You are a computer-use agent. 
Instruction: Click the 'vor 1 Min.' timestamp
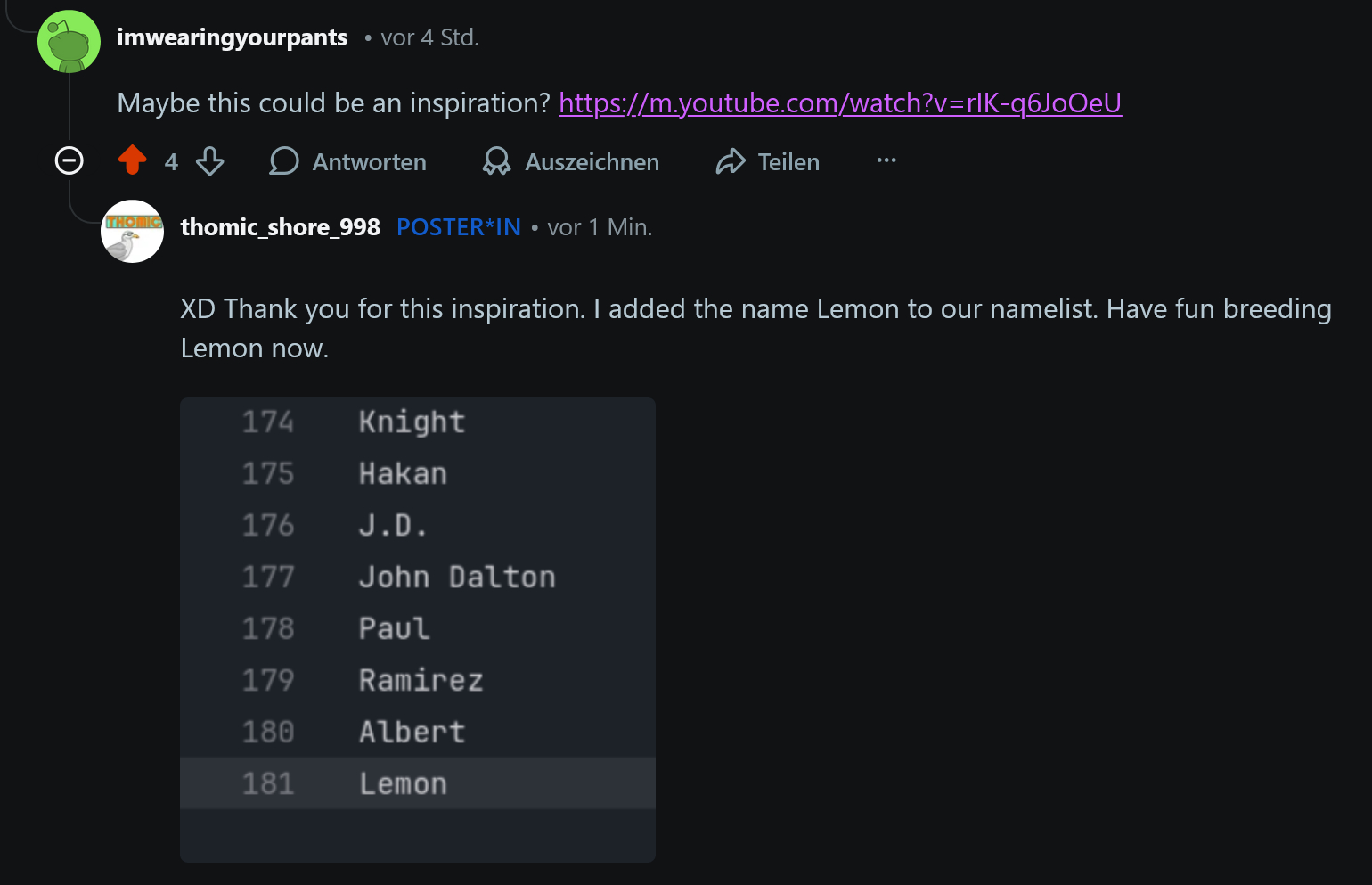click(600, 227)
